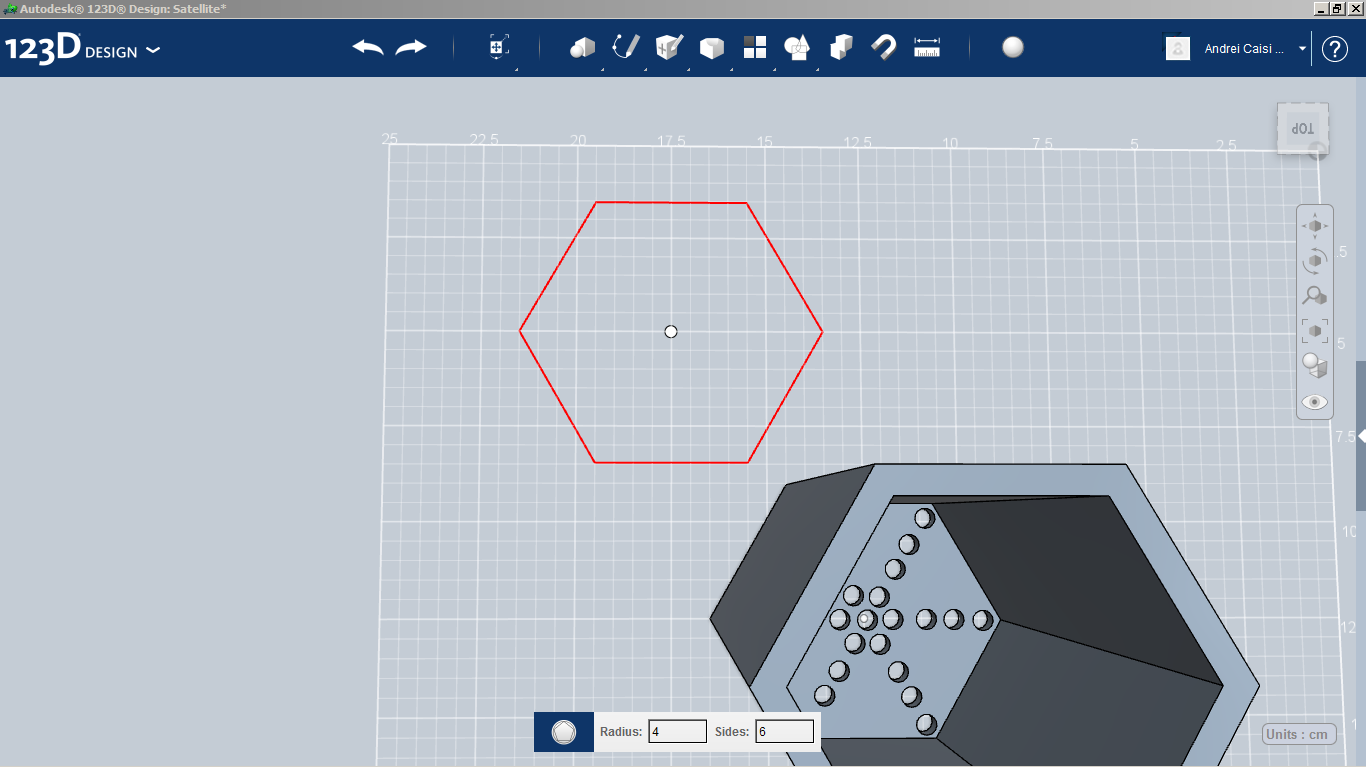Screen dimensions: 1366x768
Task: Undo the last action
Action: [x=368, y=47]
